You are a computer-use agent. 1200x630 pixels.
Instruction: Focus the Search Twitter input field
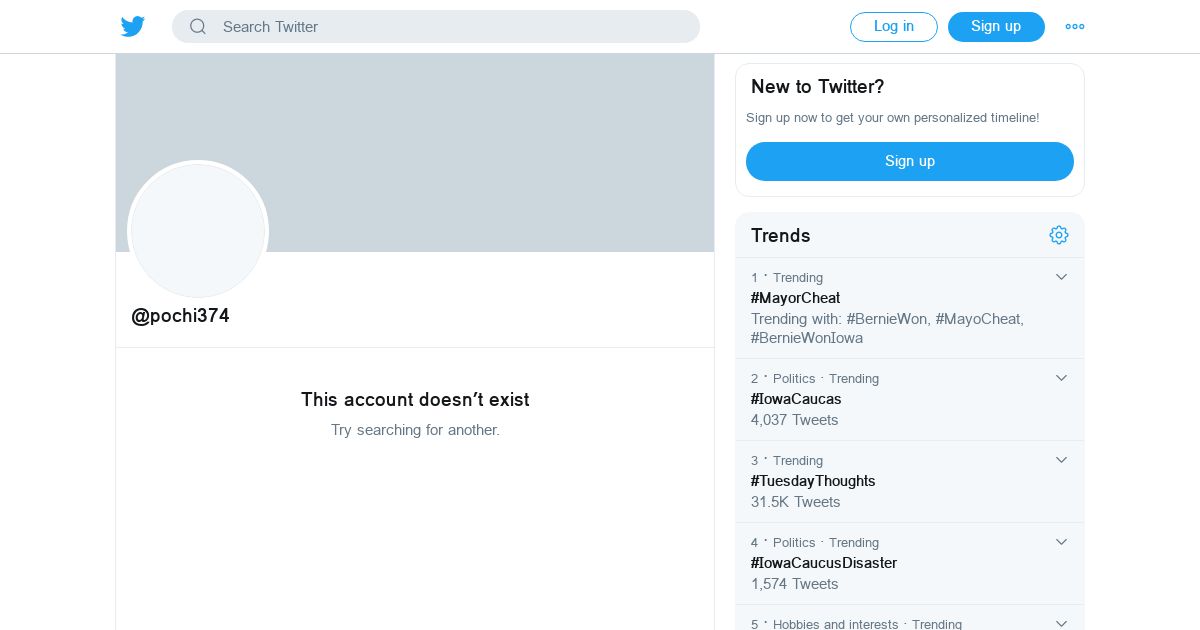pos(450,27)
